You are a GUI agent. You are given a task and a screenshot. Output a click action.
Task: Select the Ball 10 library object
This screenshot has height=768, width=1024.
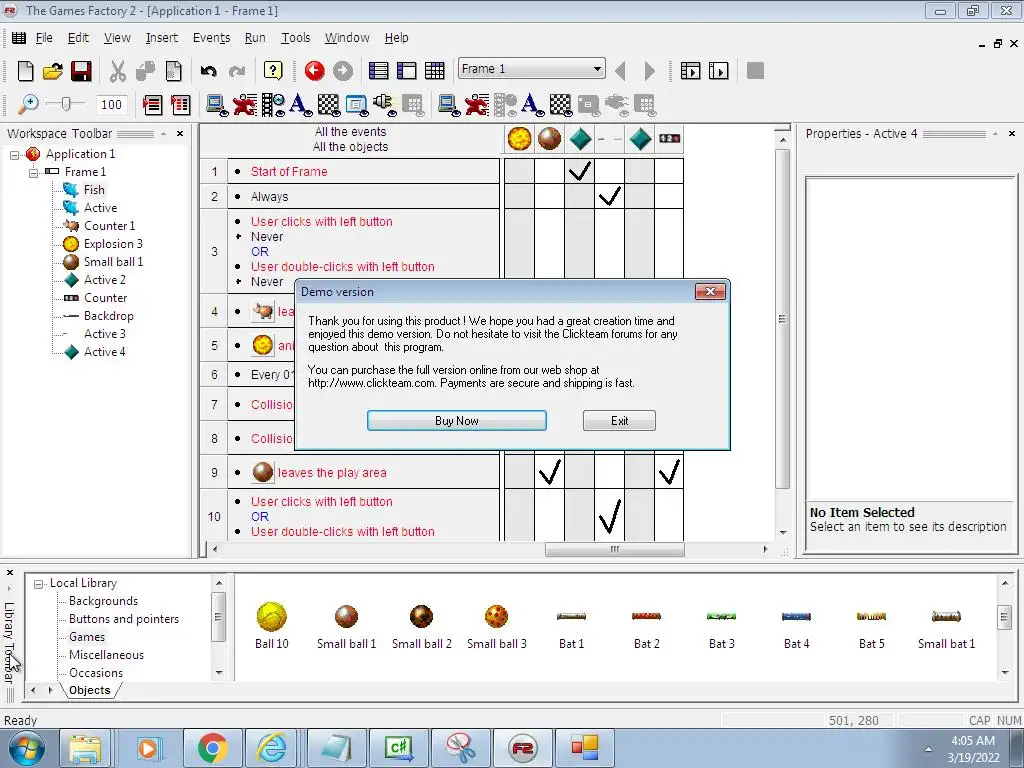coord(272,626)
